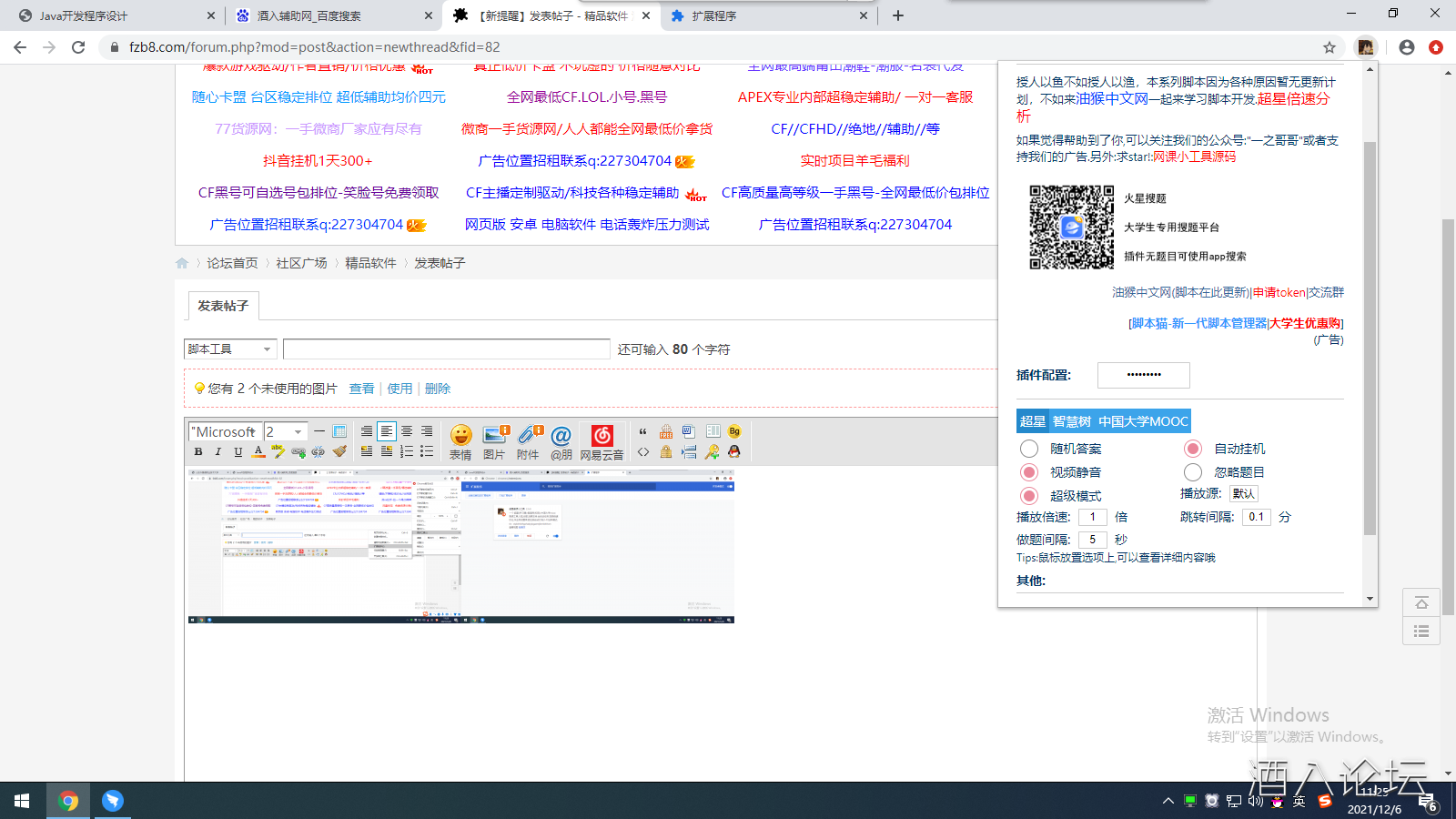Click the post title input field
The image size is (1456, 819).
tap(446, 349)
